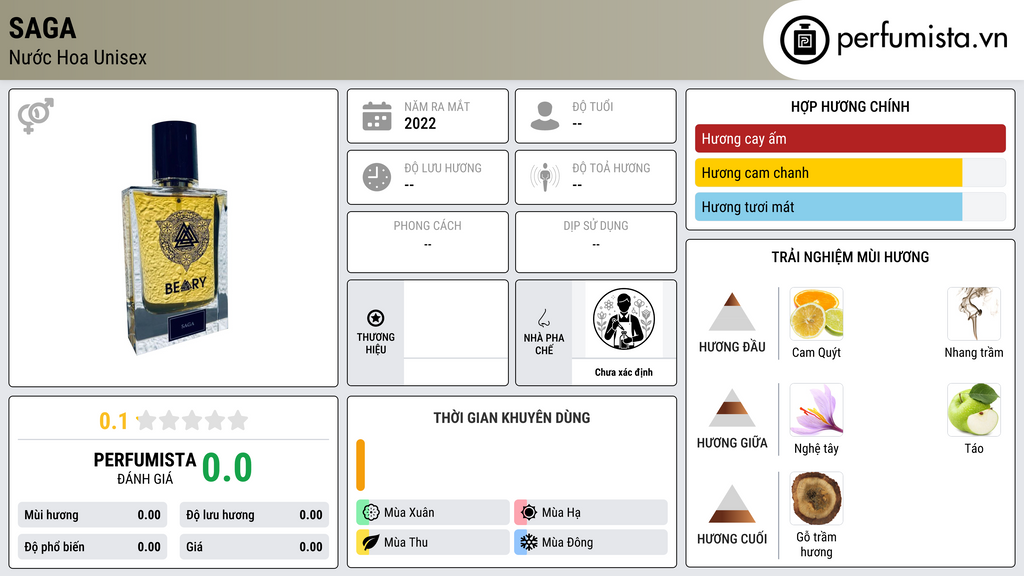Click the middle notes pyramid icon
This screenshot has width=1024, height=576.
[x=732, y=408]
